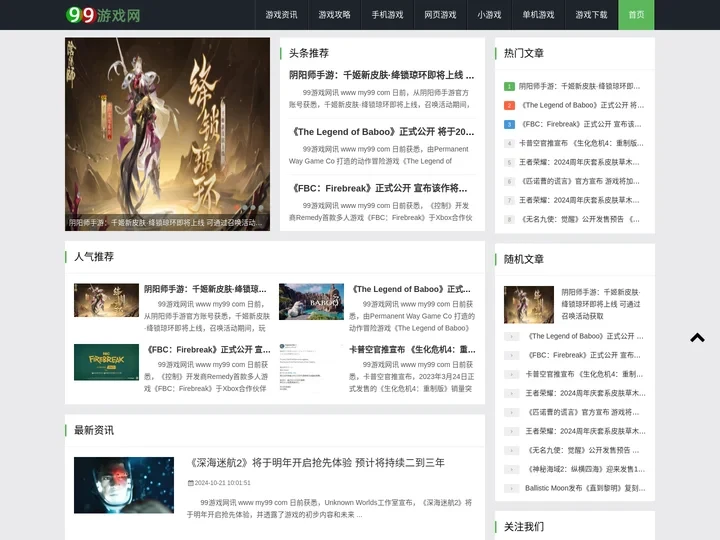Click the 阴阳师 thumbnail in 随机文章

529,305
